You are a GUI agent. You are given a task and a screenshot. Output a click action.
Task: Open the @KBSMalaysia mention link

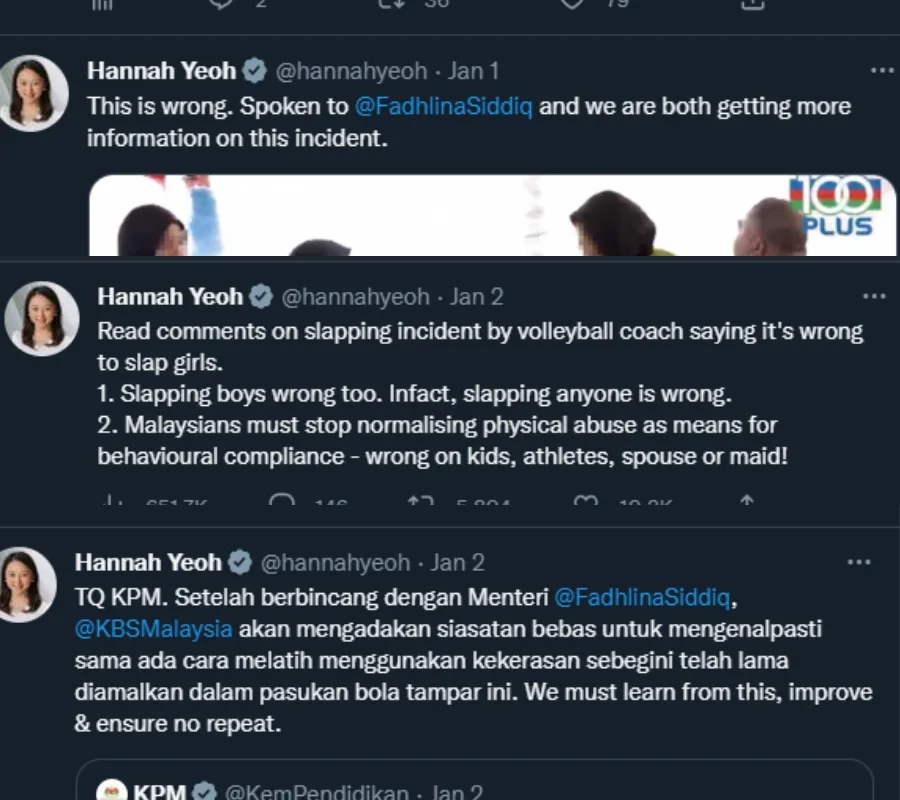click(x=153, y=630)
